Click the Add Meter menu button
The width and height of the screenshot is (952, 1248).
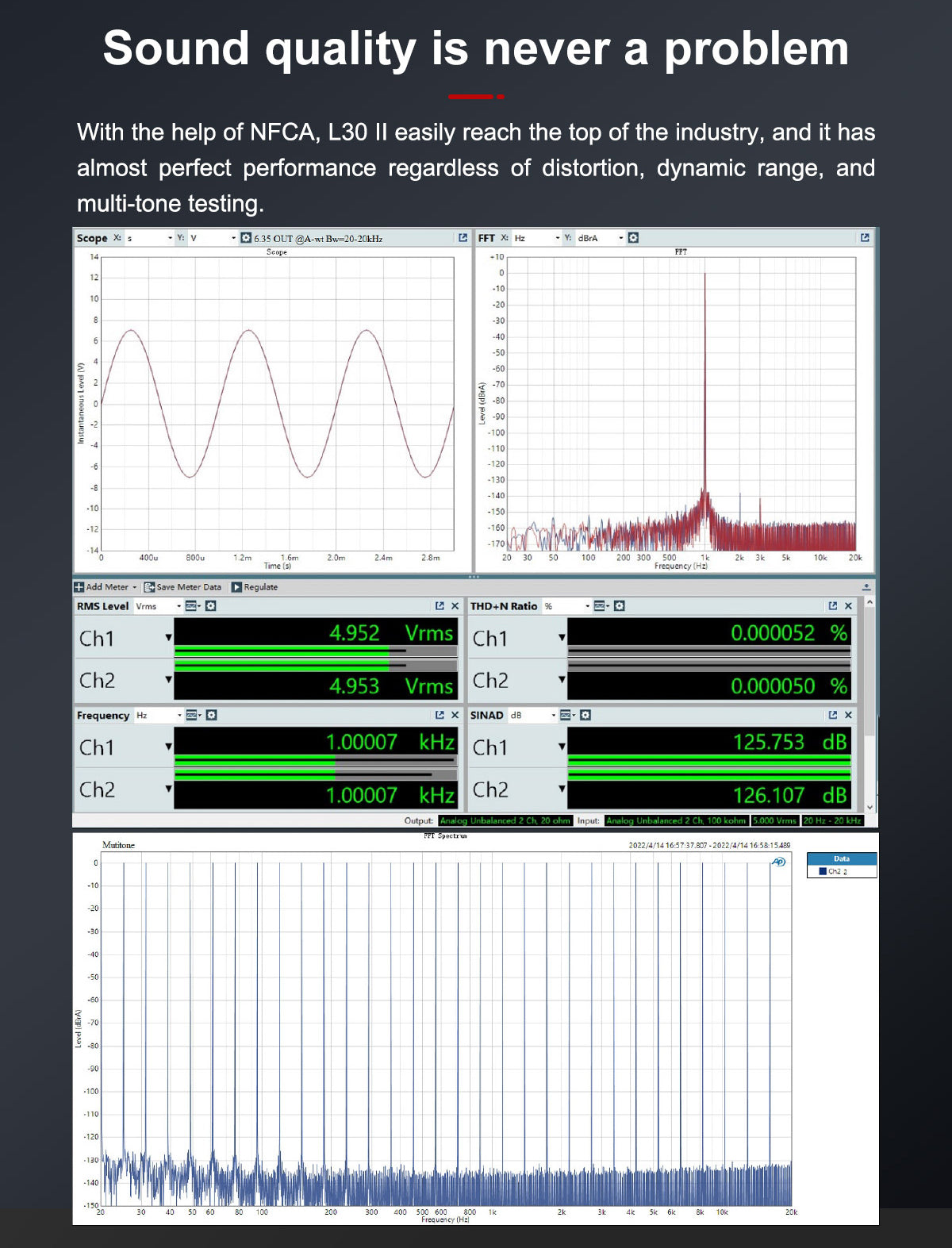[106, 587]
